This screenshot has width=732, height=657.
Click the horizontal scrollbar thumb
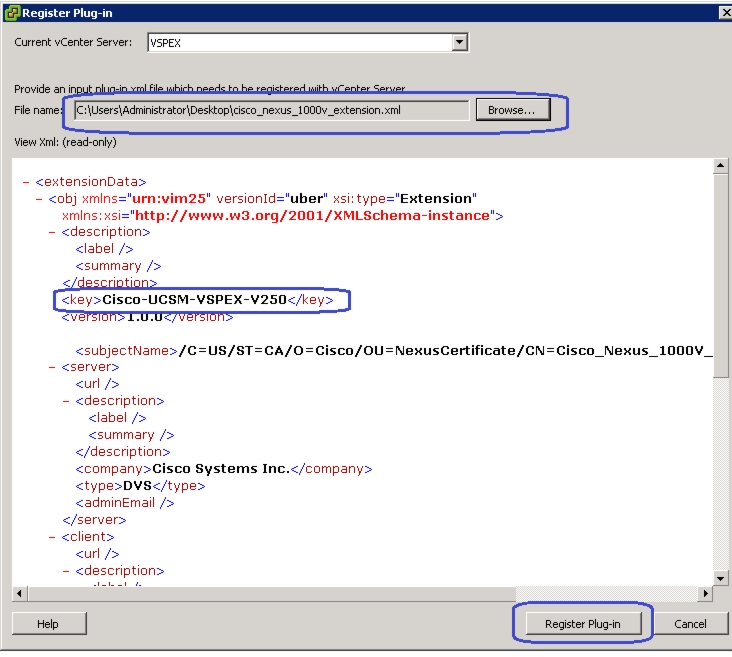pyautogui.click(x=271, y=593)
